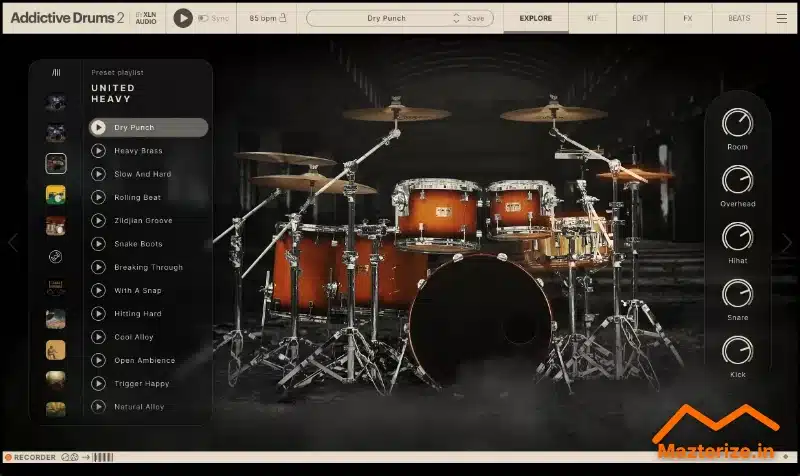Adjust the Room knob
Viewport: 800px width, 476px height.
737,122
